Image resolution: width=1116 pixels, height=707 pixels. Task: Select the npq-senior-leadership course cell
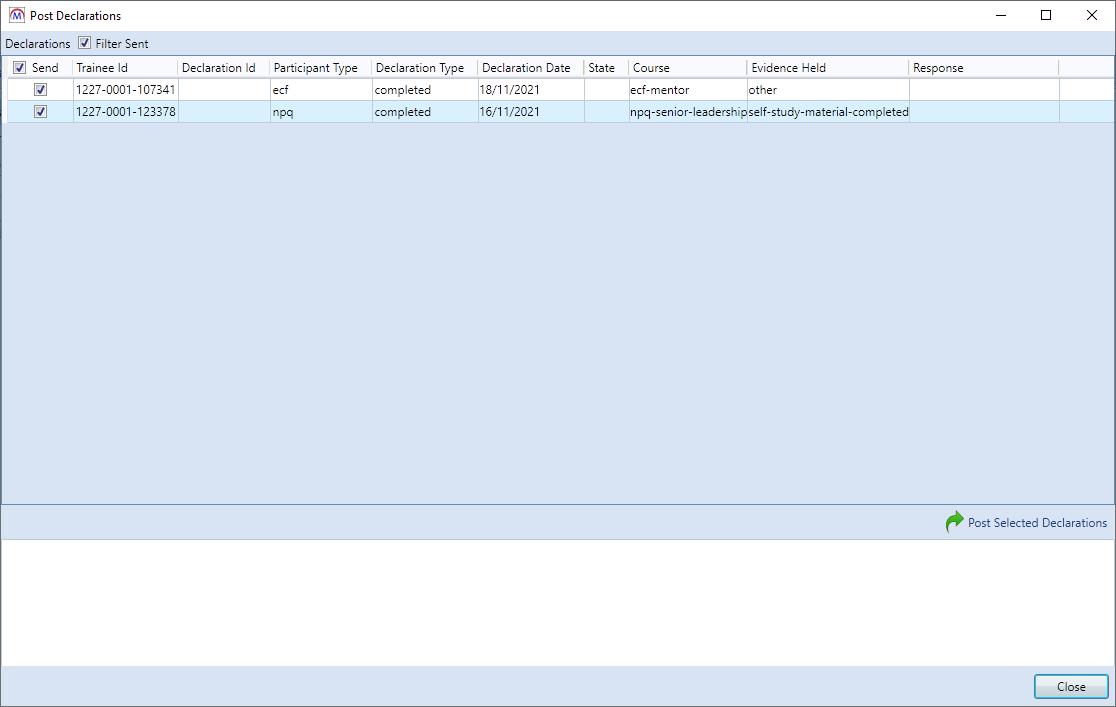pos(687,112)
